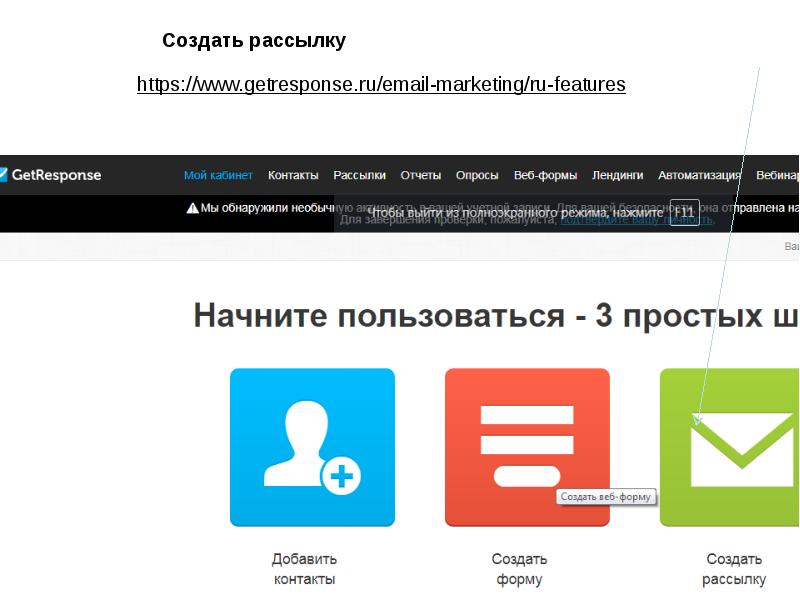Click the Создать форму caption

(519, 569)
